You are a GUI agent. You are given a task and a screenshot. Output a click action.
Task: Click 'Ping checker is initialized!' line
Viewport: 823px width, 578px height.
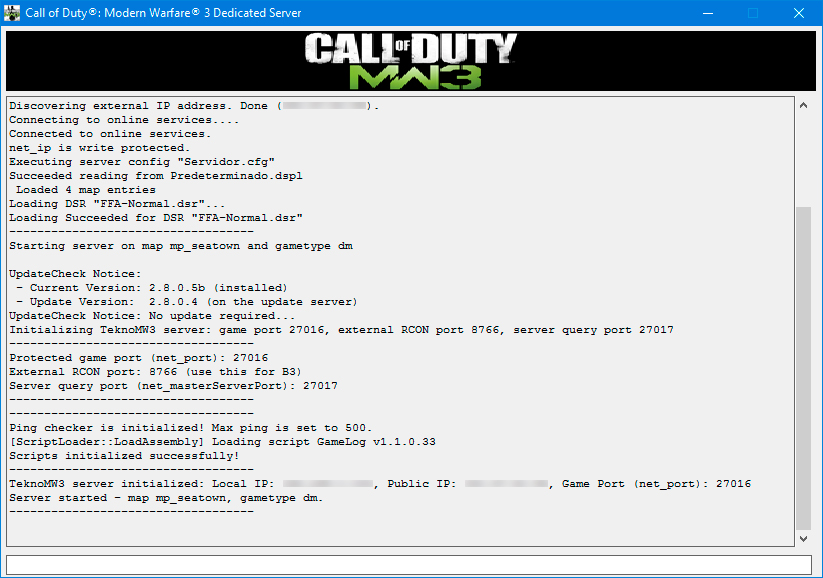click(191, 428)
